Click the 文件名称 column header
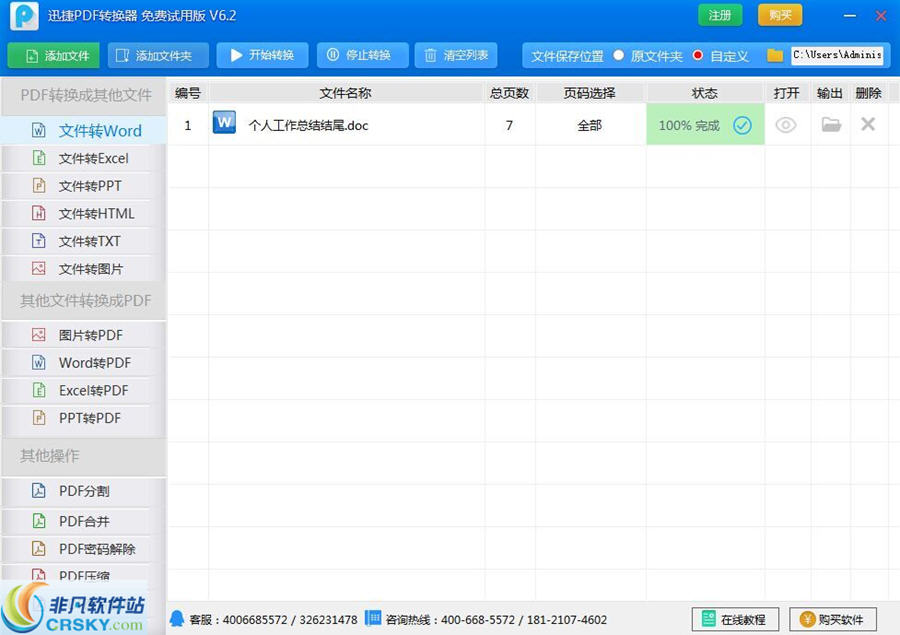The width and height of the screenshot is (900, 635). (346, 93)
